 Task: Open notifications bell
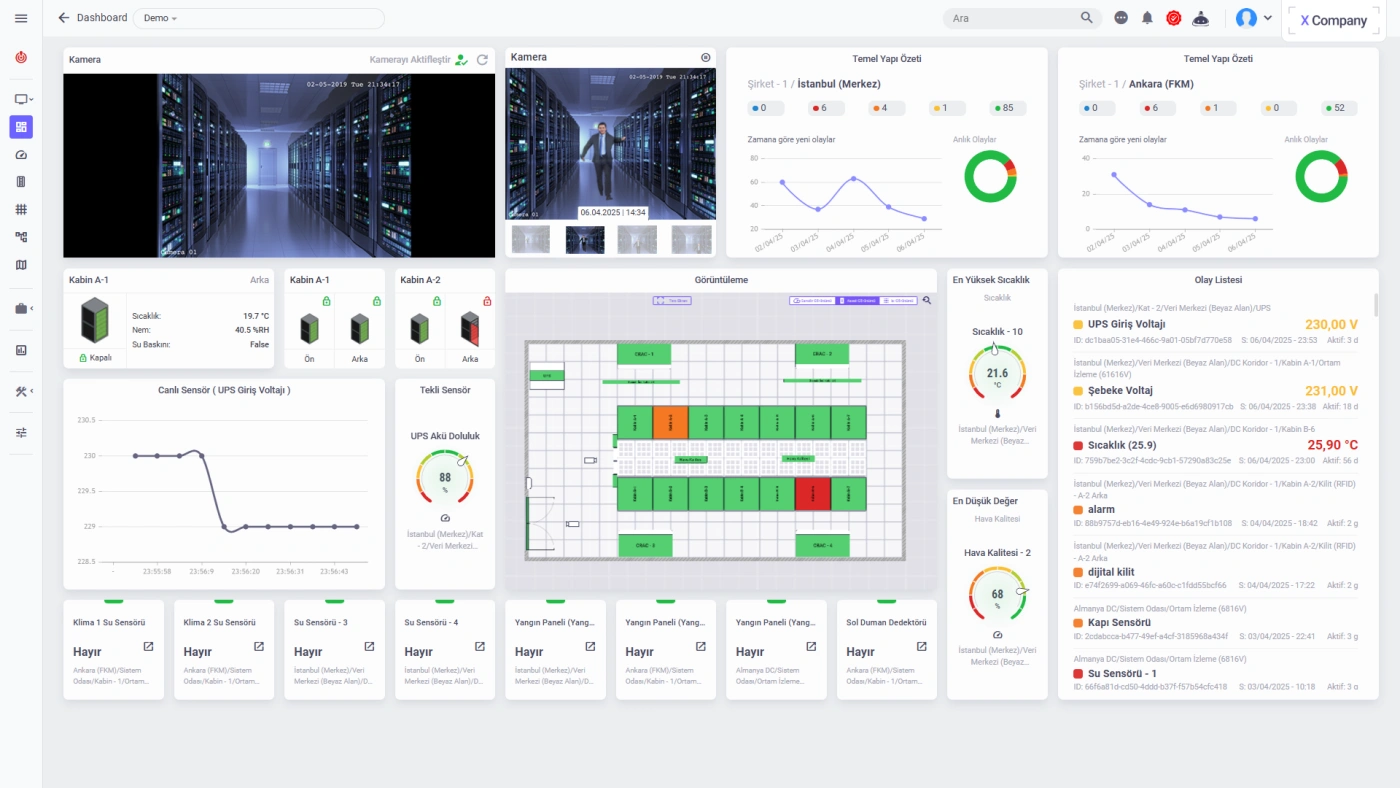coord(1147,18)
